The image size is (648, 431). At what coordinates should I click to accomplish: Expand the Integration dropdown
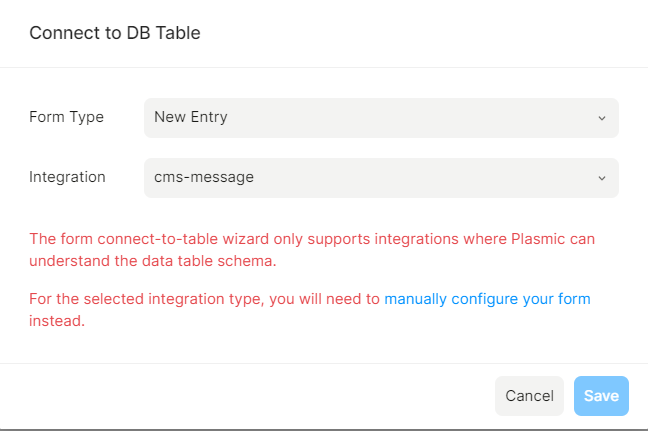(381, 178)
